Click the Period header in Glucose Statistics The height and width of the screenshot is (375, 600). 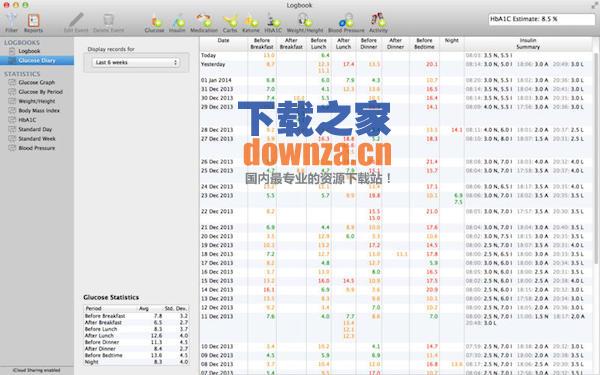[110, 308]
